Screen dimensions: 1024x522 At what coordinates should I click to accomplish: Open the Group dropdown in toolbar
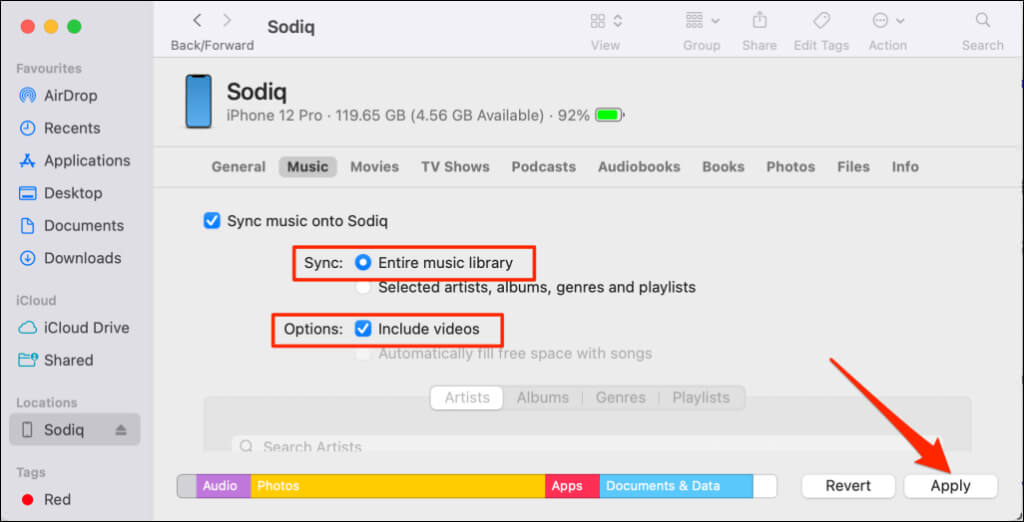coord(702,21)
